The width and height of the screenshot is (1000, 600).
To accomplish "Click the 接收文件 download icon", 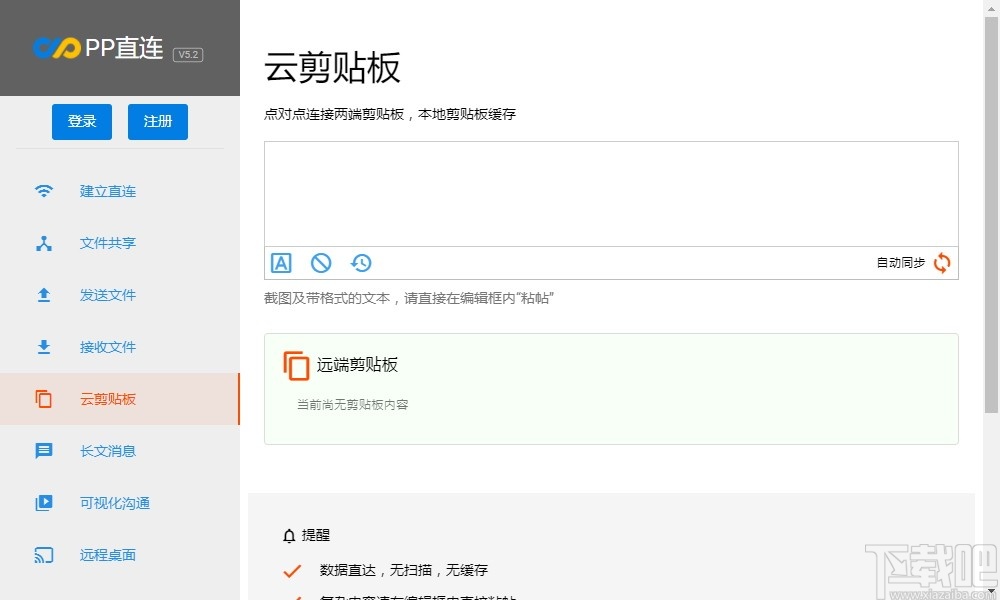I will (x=43, y=347).
